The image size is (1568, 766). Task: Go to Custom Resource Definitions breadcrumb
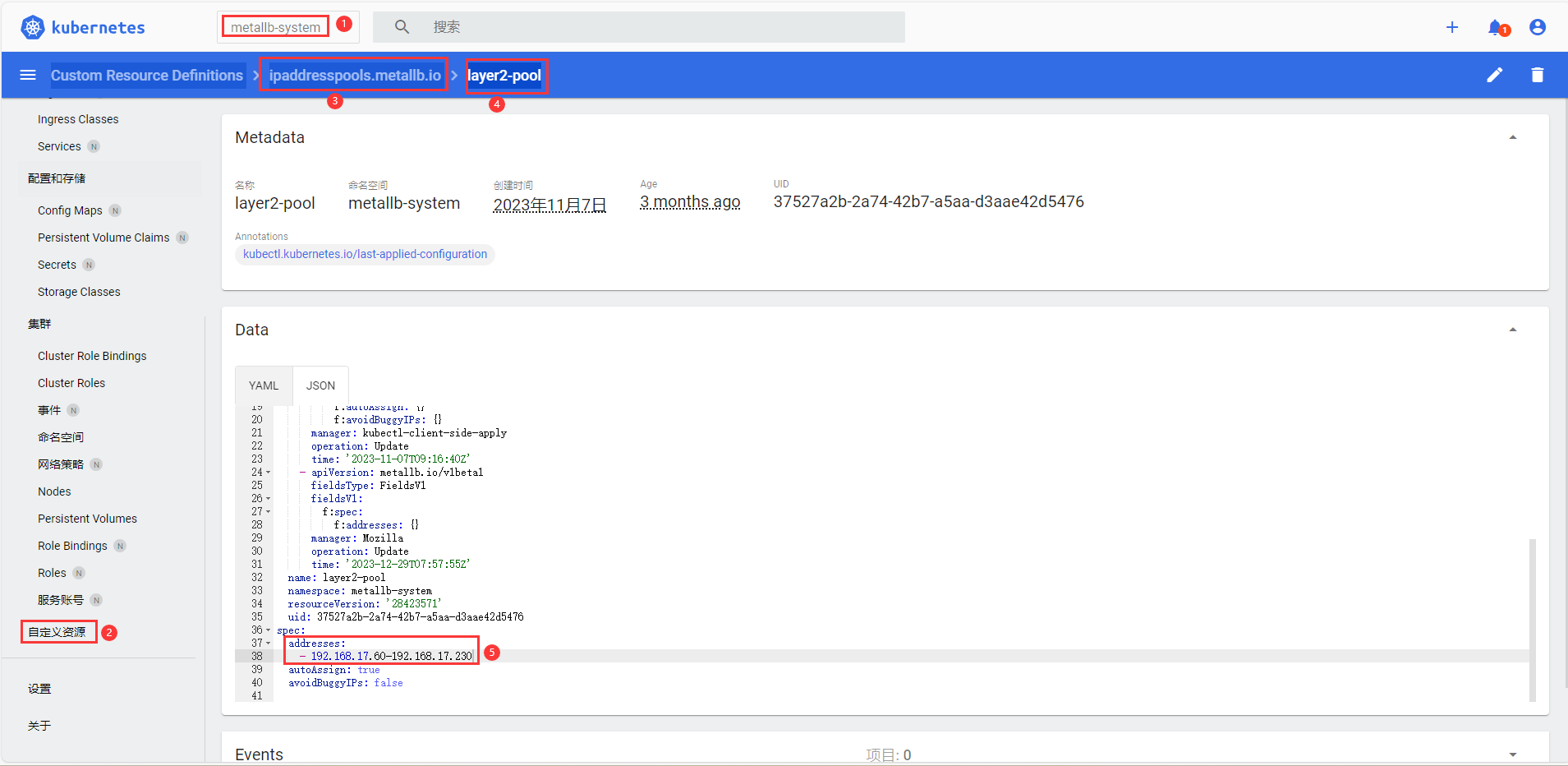pyautogui.click(x=147, y=76)
